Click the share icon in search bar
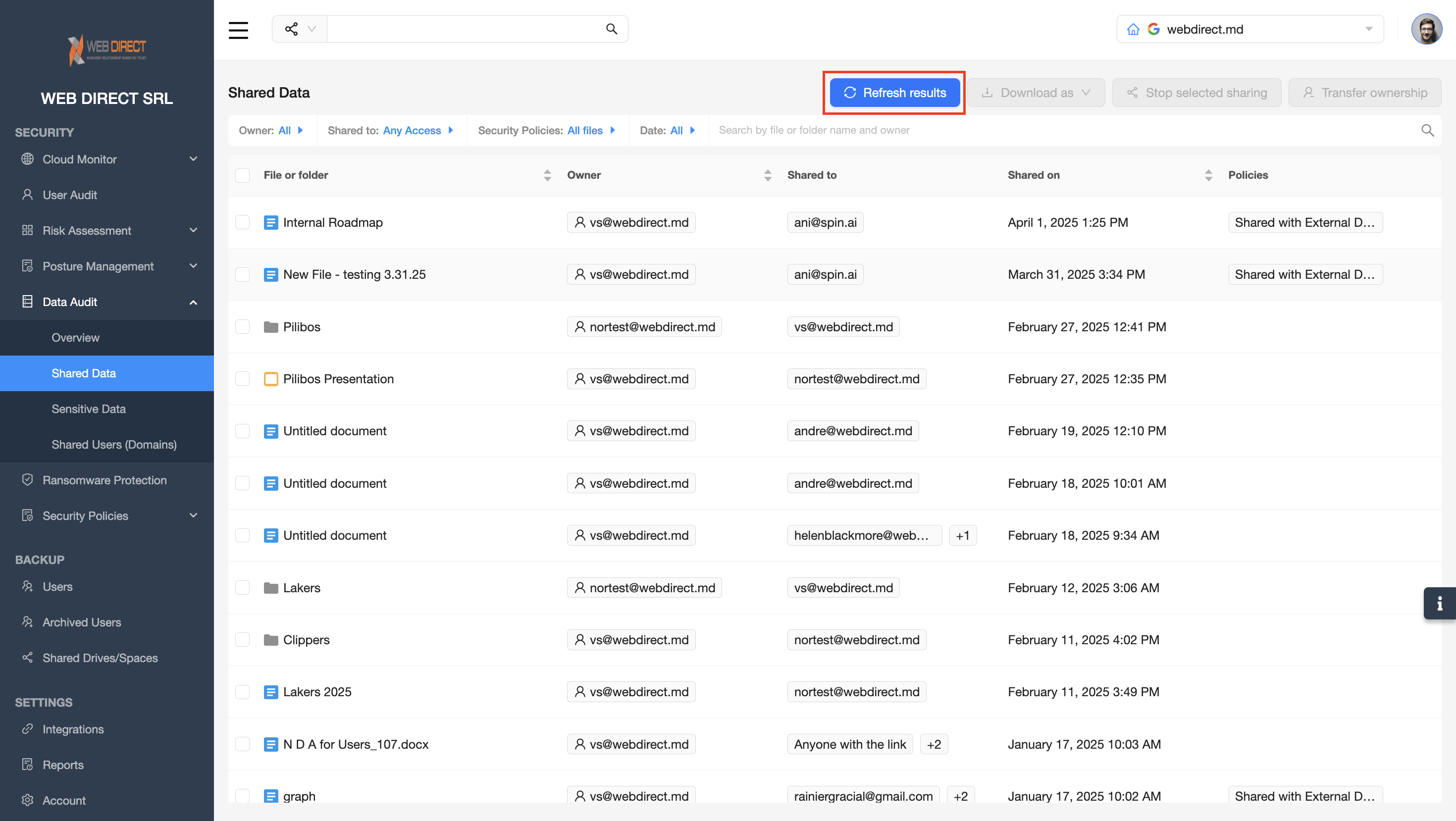1456x821 pixels. pos(291,29)
